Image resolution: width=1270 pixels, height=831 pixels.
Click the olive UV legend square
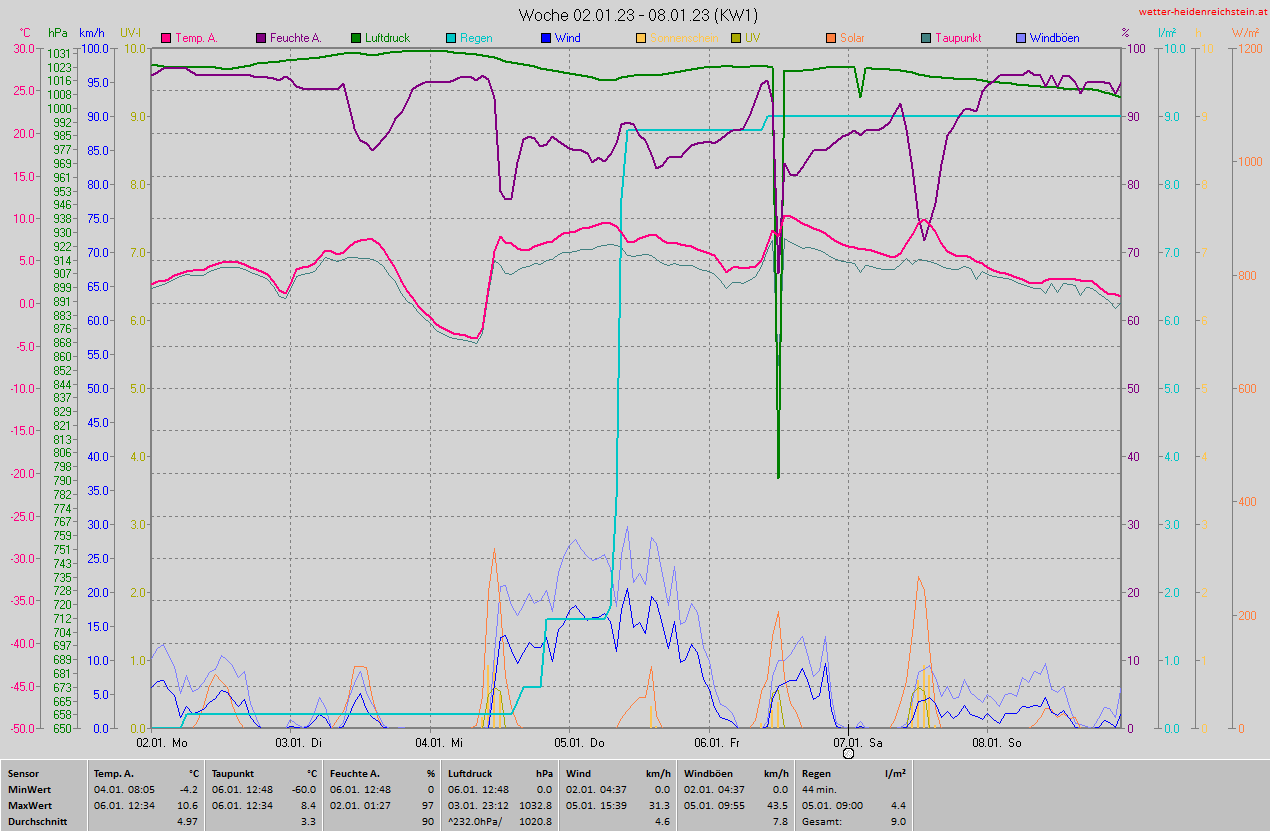pos(736,39)
